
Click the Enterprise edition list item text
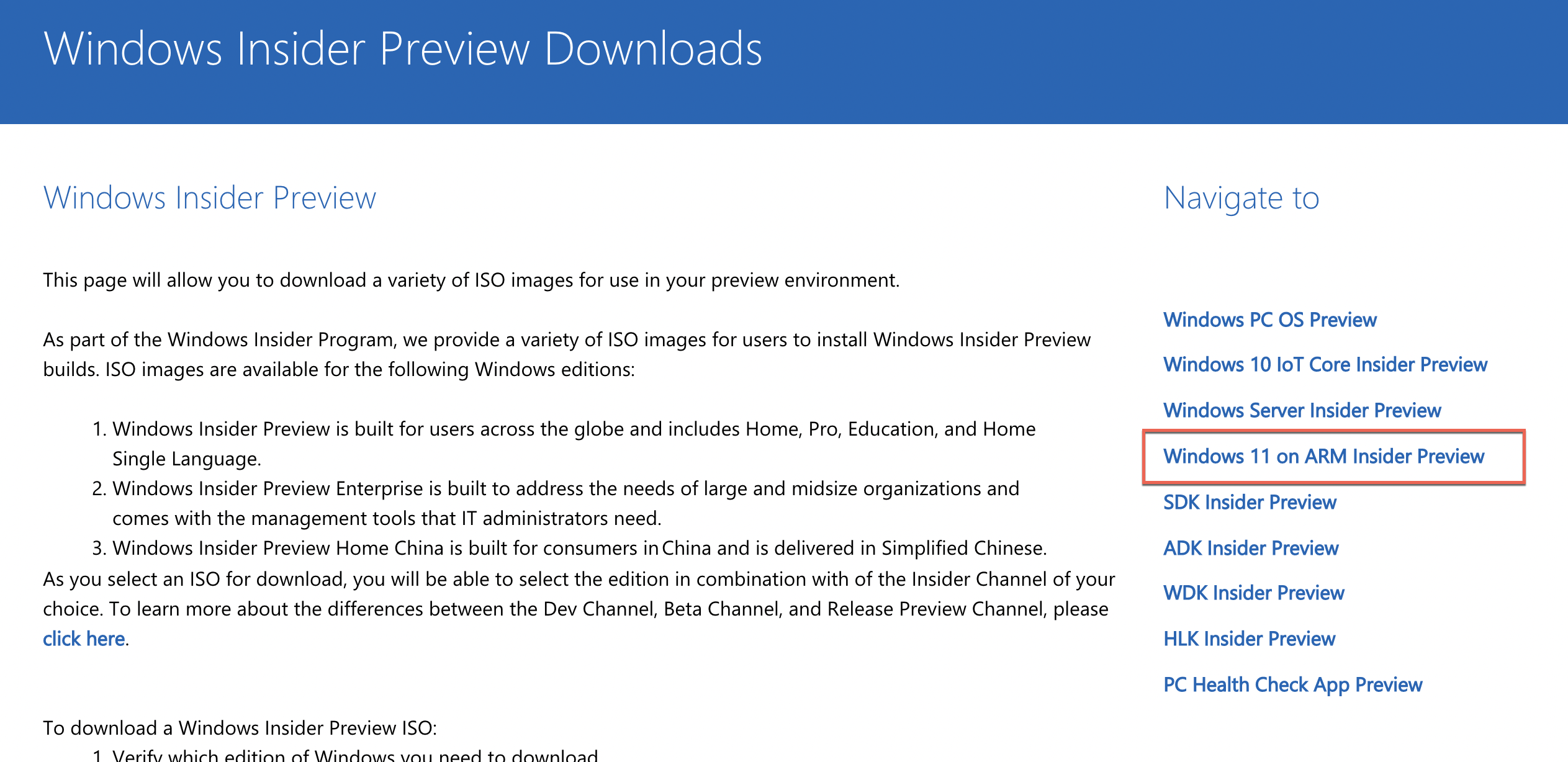tap(565, 489)
